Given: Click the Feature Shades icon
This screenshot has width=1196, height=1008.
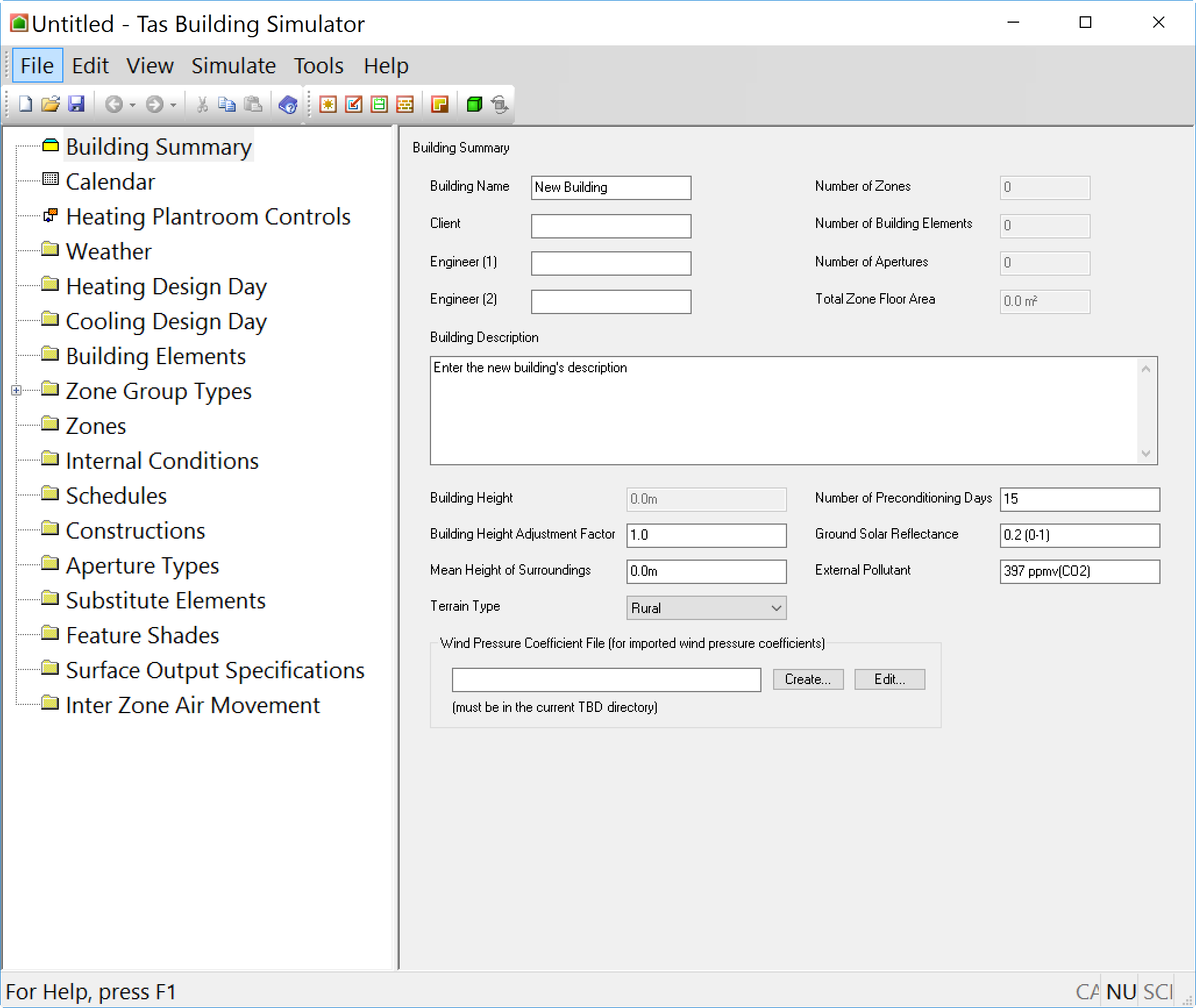Looking at the screenshot, I should click(x=51, y=636).
